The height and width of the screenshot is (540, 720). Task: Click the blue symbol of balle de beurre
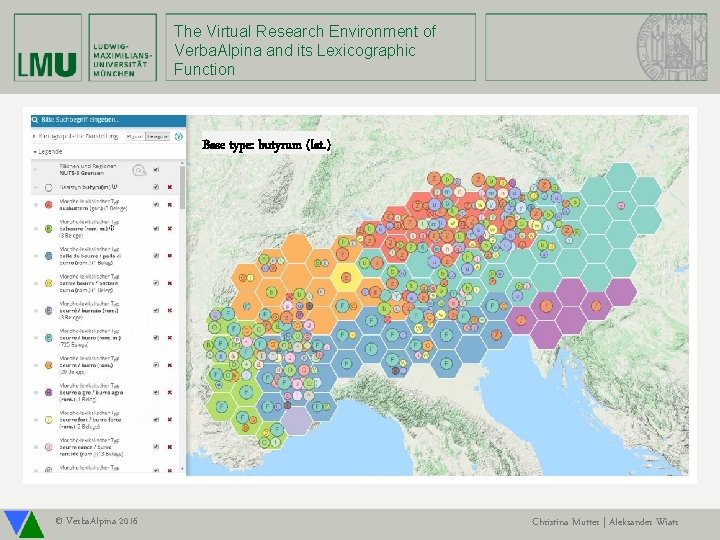click(x=49, y=256)
